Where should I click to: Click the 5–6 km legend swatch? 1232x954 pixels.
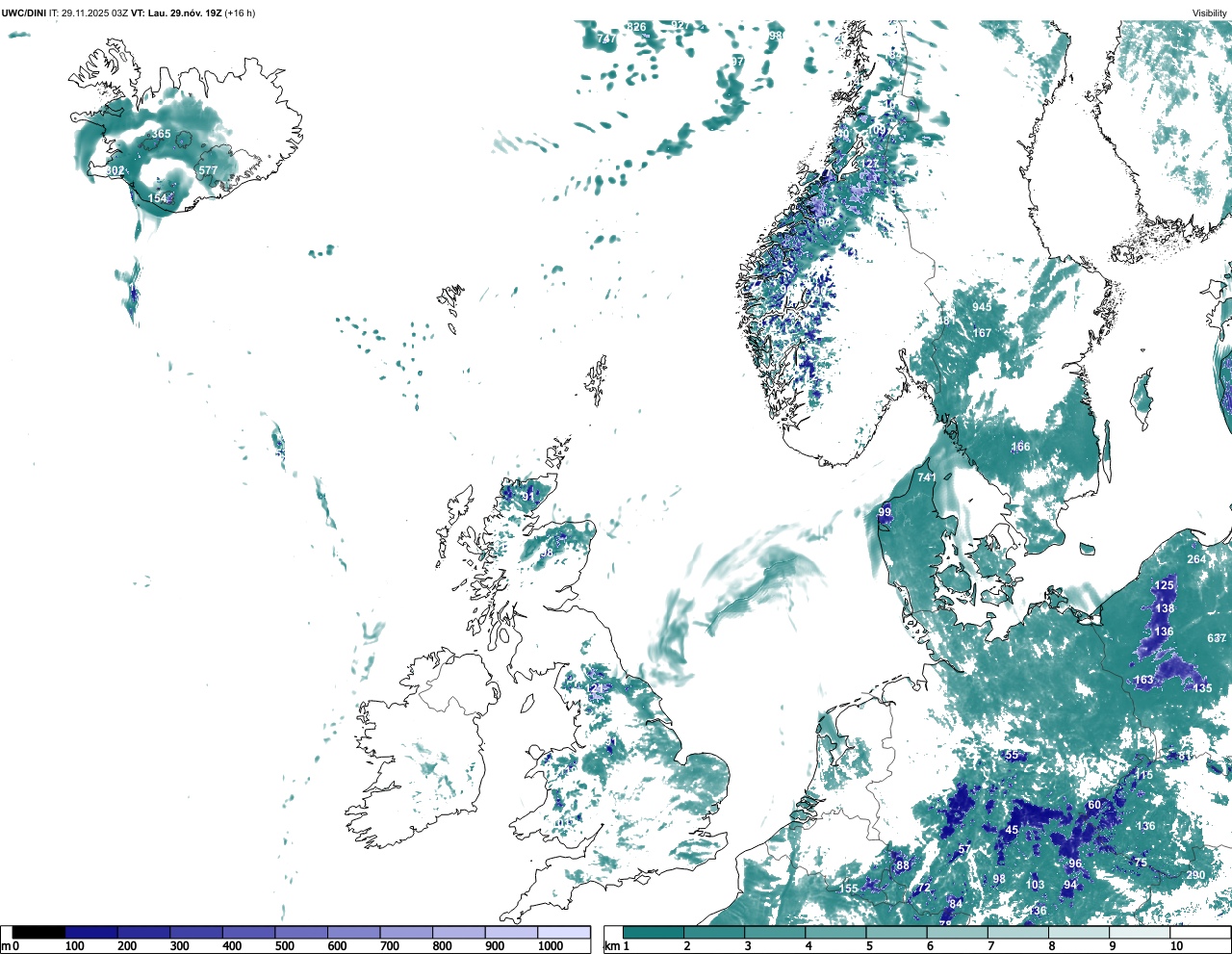click(896, 932)
